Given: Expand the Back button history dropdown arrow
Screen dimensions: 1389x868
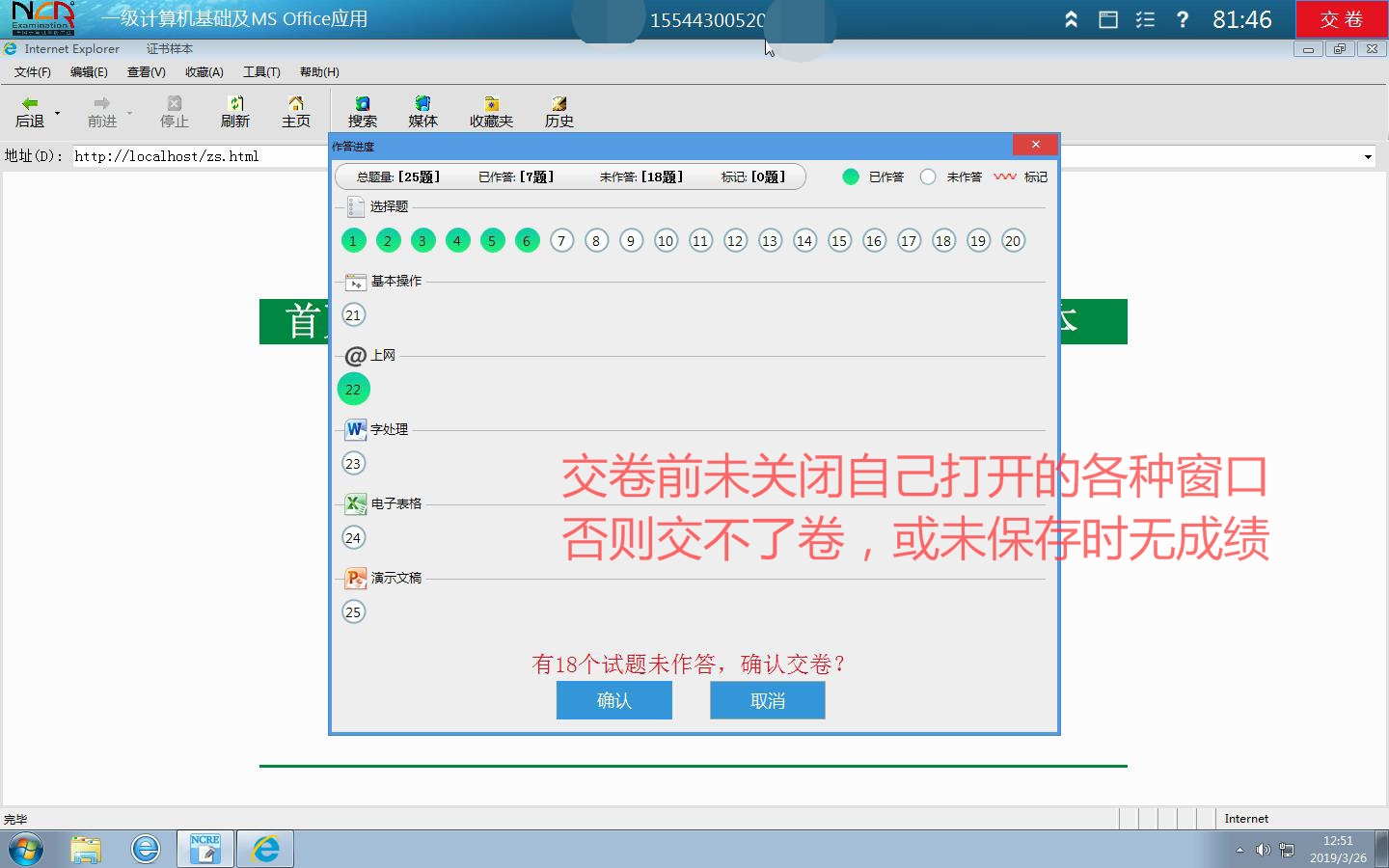Looking at the screenshot, I should pyautogui.click(x=58, y=113).
